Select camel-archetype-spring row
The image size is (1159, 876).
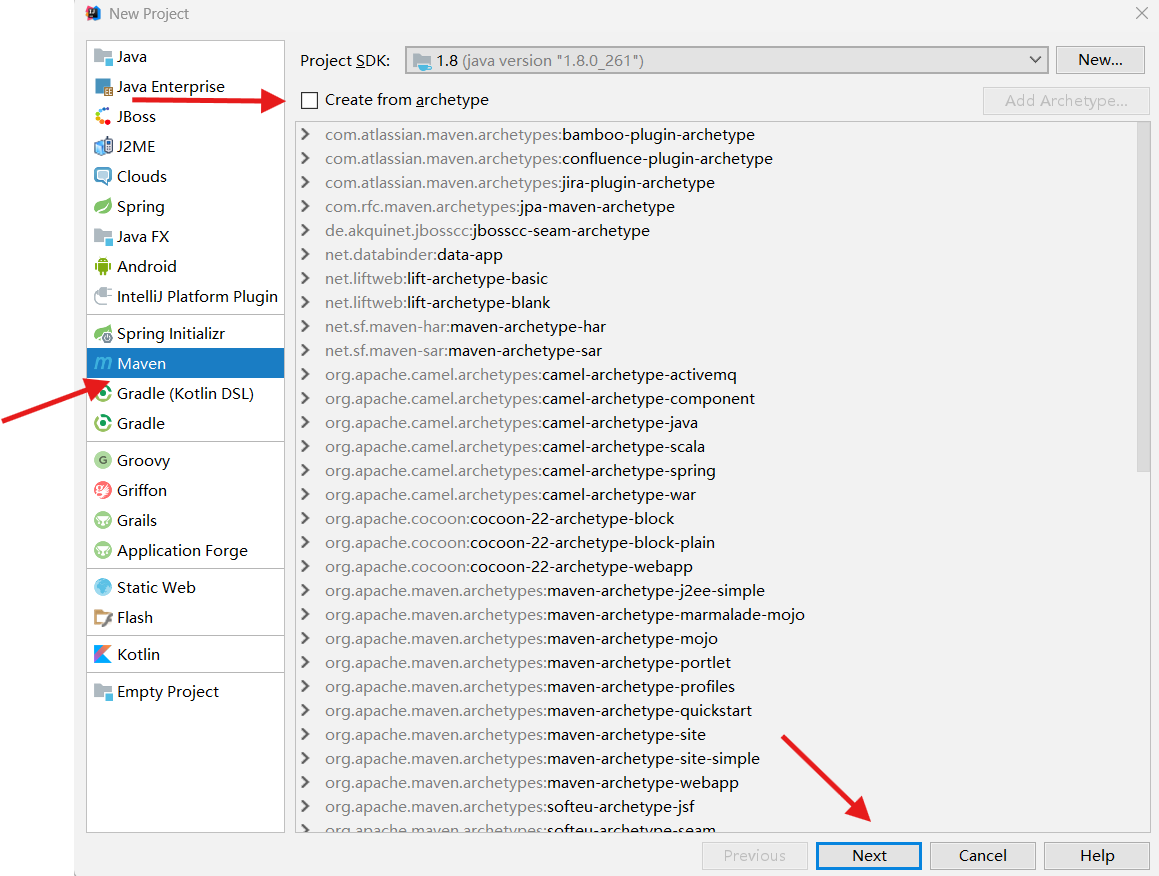pos(716,470)
